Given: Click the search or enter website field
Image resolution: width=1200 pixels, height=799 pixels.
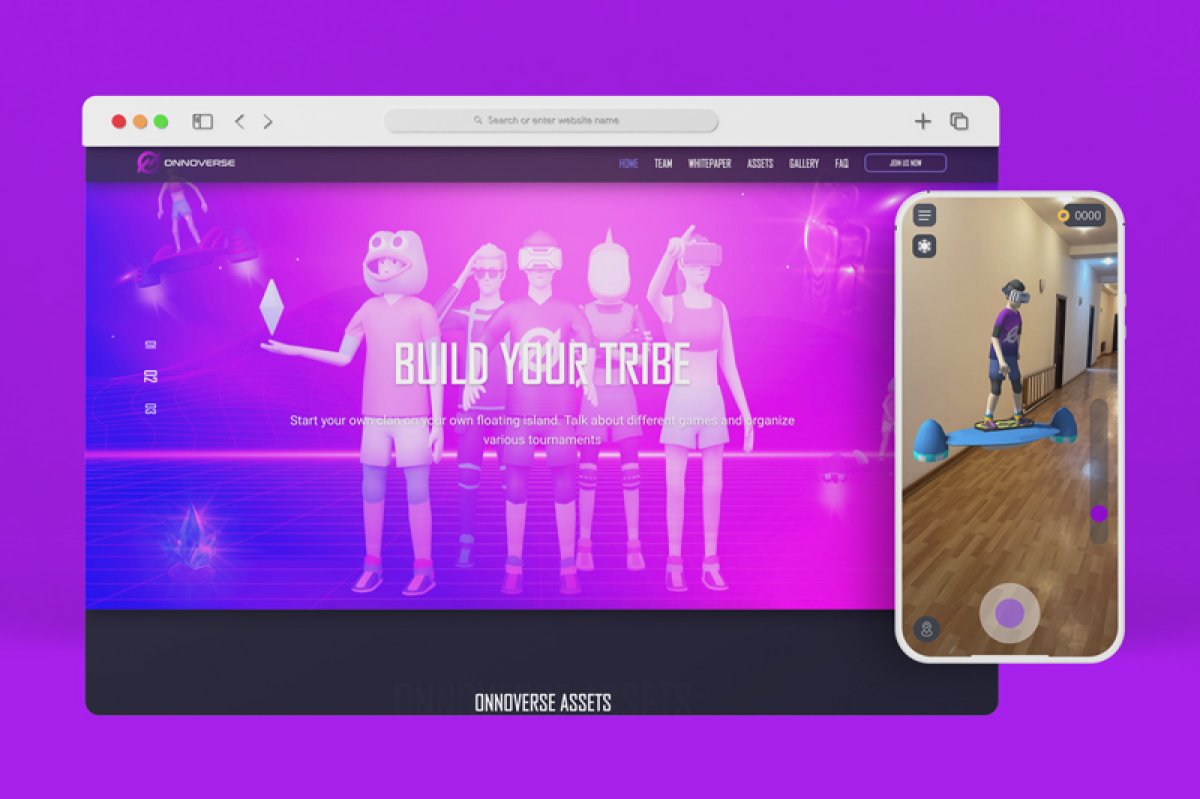Looking at the screenshot, I should click(x=551, y=121).
